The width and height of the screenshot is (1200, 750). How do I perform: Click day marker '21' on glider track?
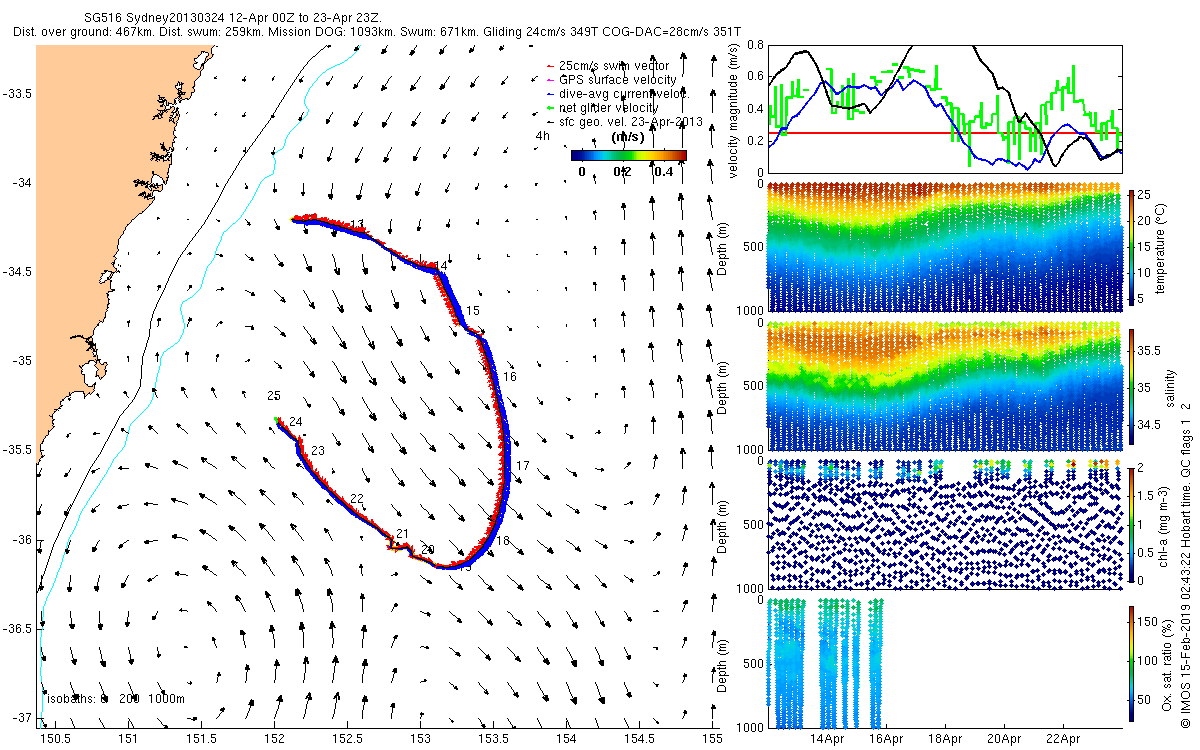tap(403, 533)
